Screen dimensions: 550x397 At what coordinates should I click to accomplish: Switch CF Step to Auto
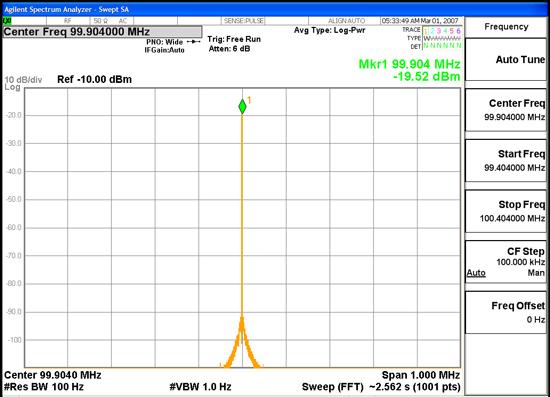[476, 273]
